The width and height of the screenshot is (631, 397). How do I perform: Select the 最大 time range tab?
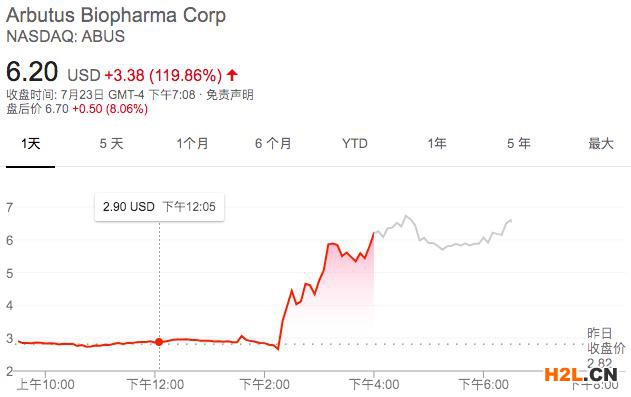pos(601,144)
